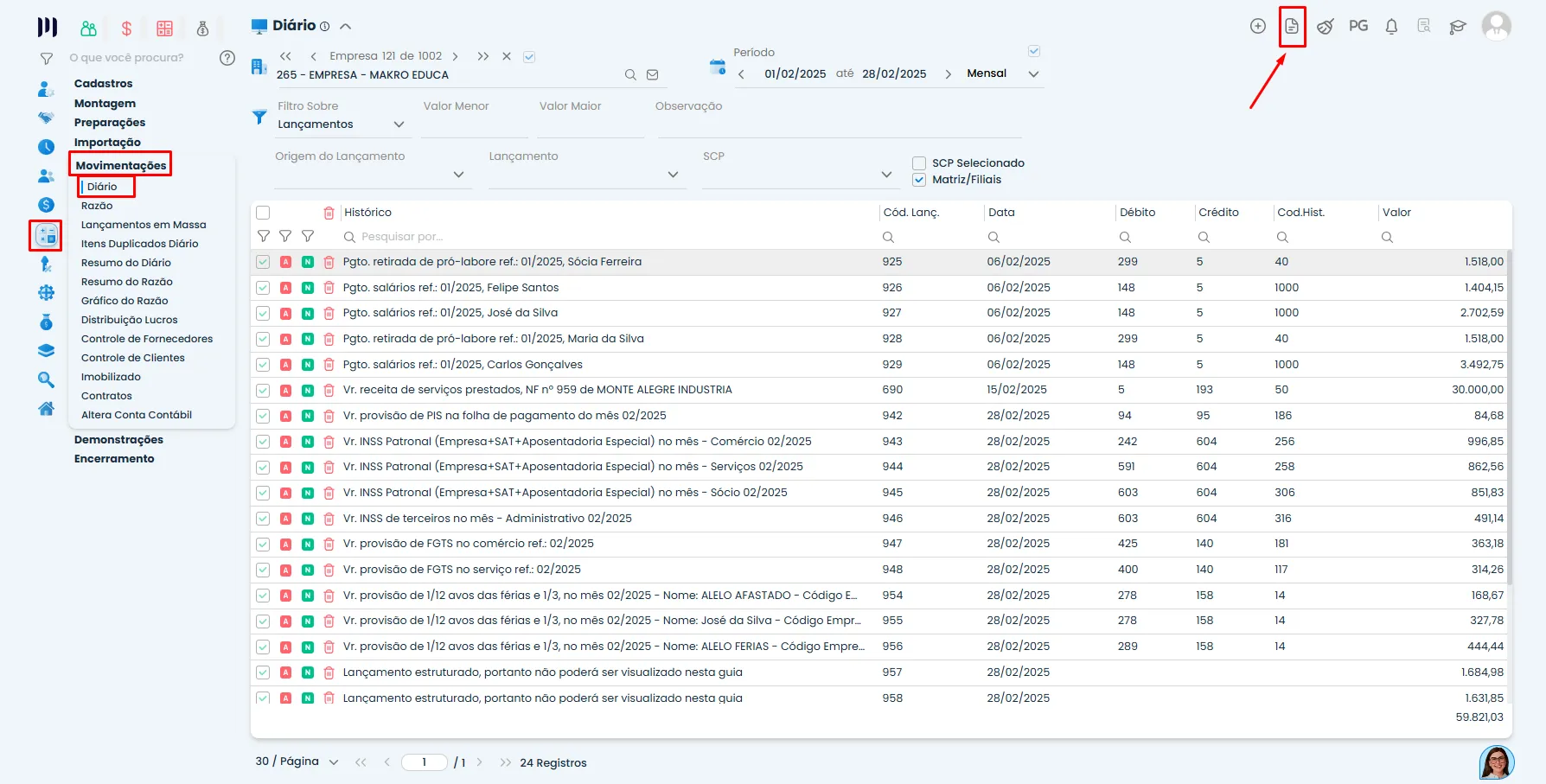Open the home icon in the left sidebar

47,408
